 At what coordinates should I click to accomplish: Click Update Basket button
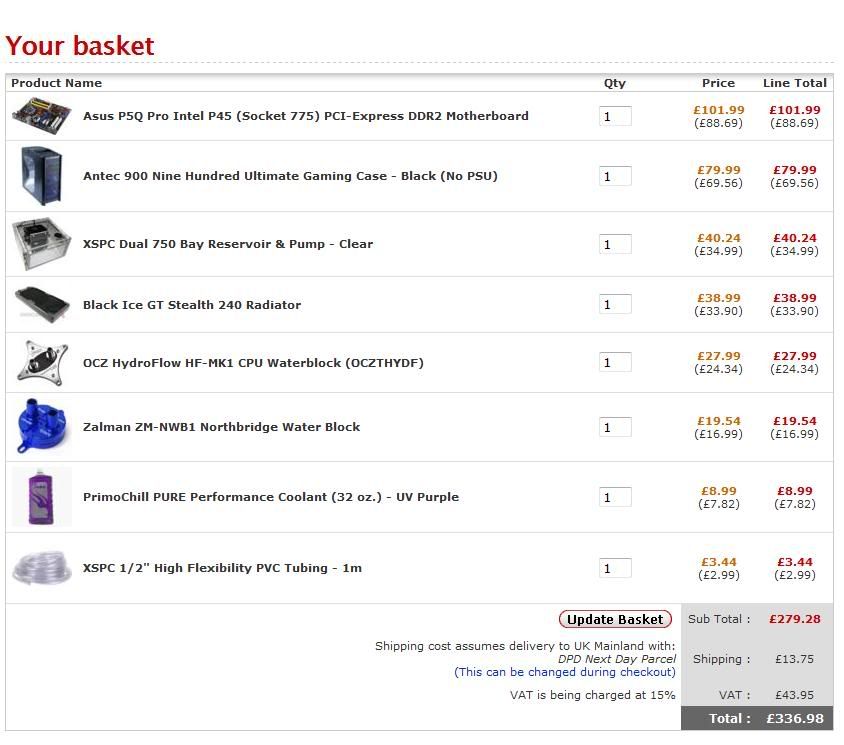[615, 619]
